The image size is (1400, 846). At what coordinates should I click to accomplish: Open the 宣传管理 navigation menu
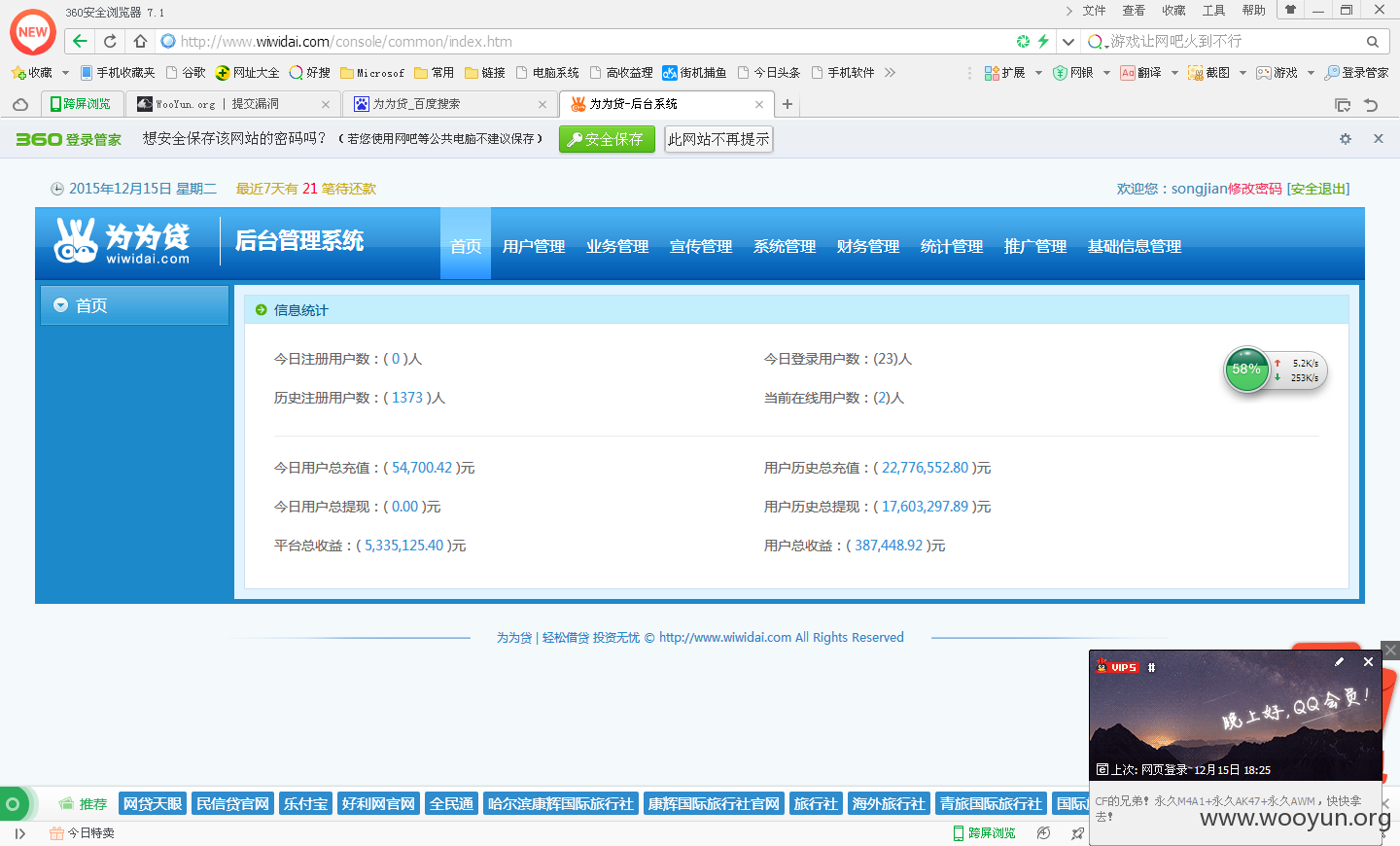pyautogui.click(x=701, y=246)
